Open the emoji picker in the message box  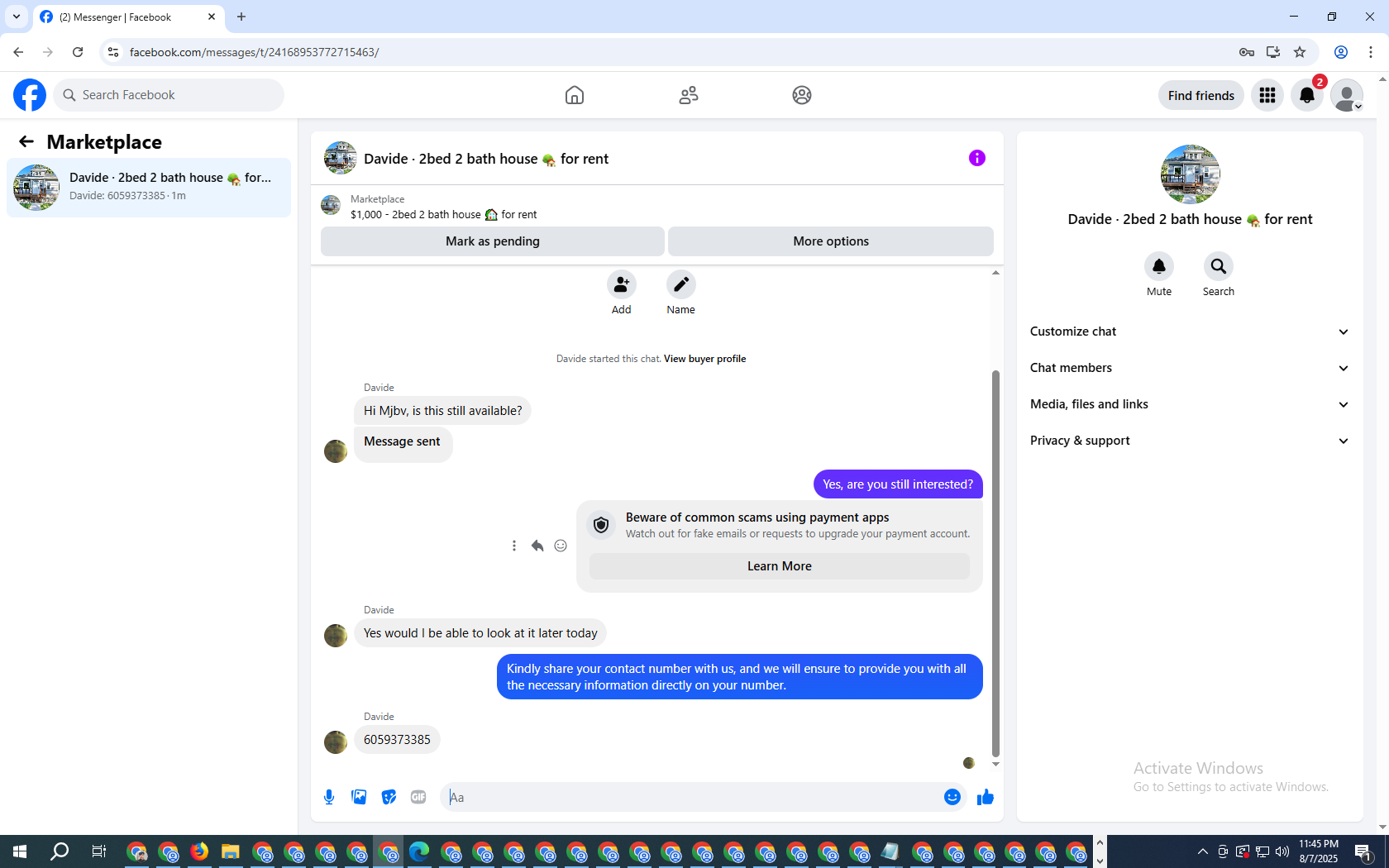[x=952, y=797]
